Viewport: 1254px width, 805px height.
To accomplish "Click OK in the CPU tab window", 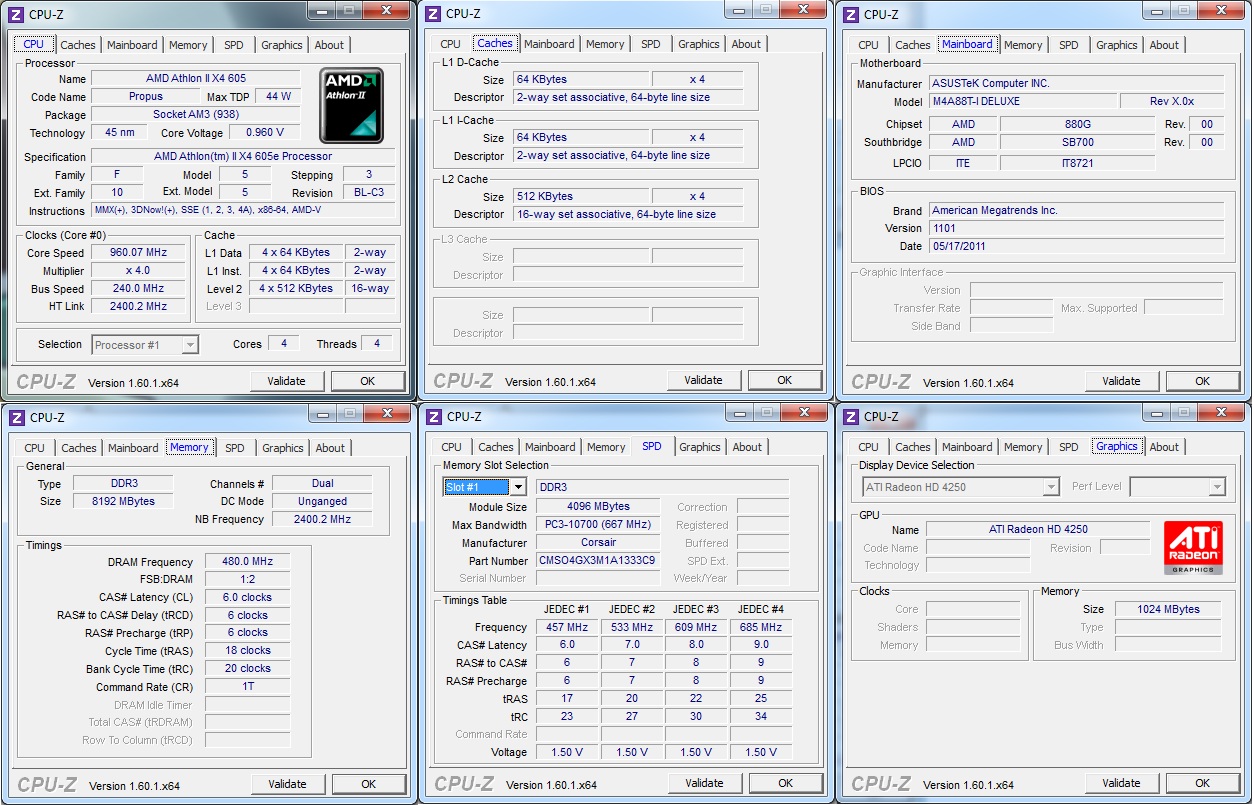I will tap(368, 381).
